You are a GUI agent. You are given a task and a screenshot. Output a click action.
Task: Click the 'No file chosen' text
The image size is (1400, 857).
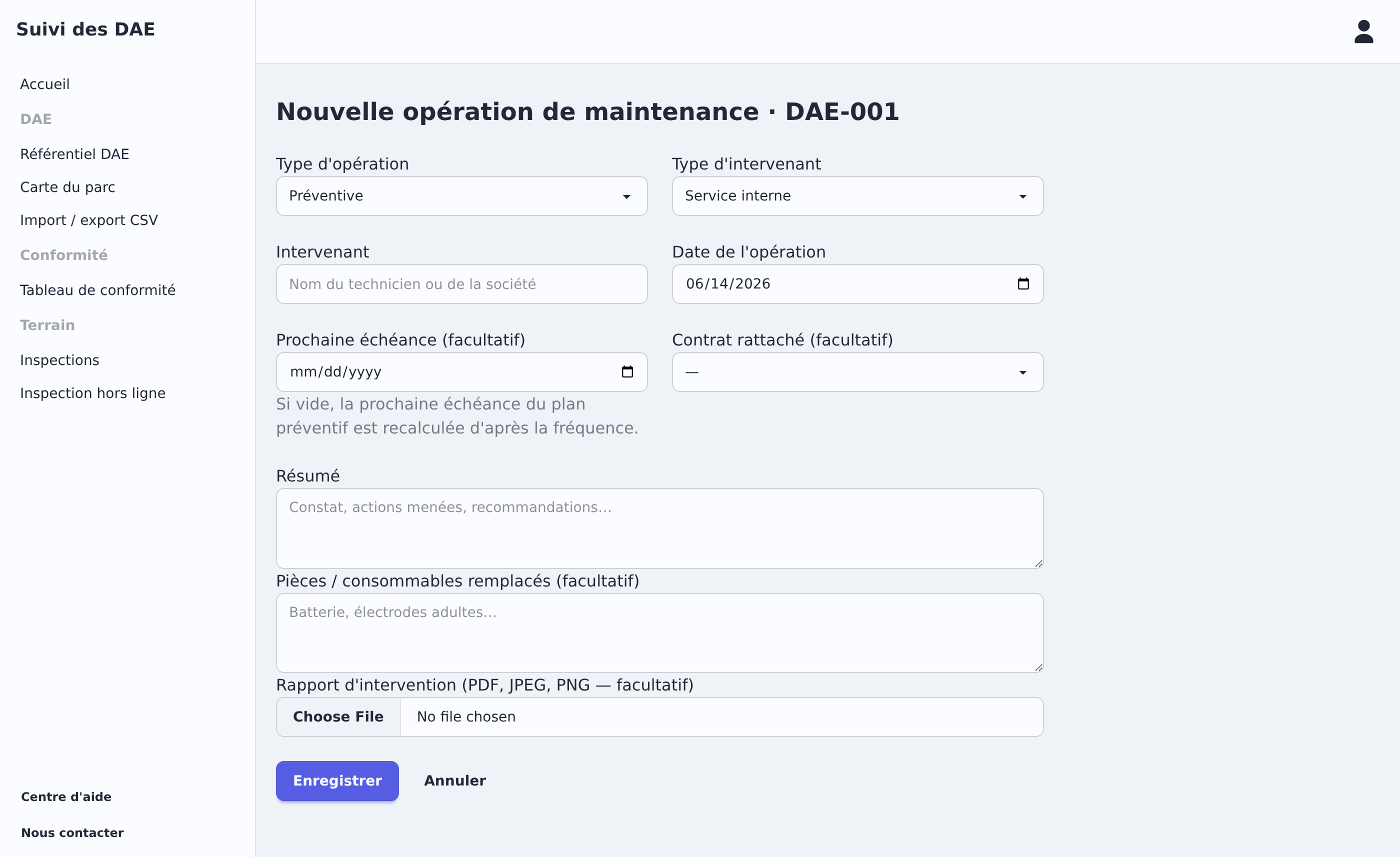(x=466, y=716)
